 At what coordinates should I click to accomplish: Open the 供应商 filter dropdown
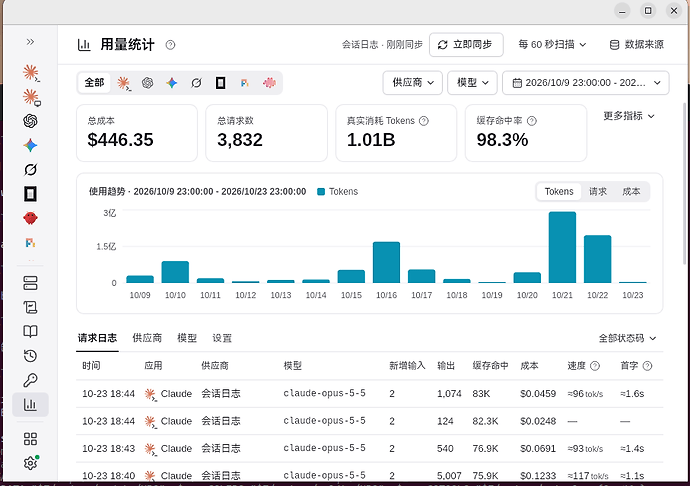[x=412, y=83]
